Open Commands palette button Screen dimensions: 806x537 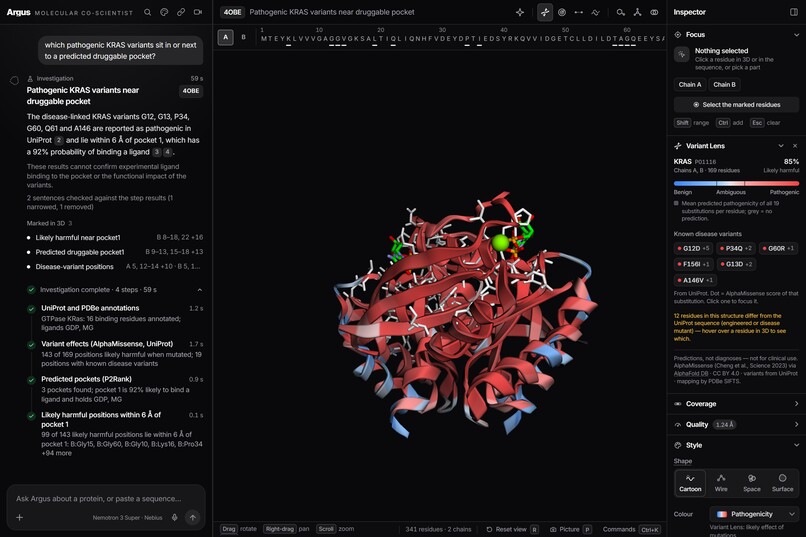(x=631, y=529)
